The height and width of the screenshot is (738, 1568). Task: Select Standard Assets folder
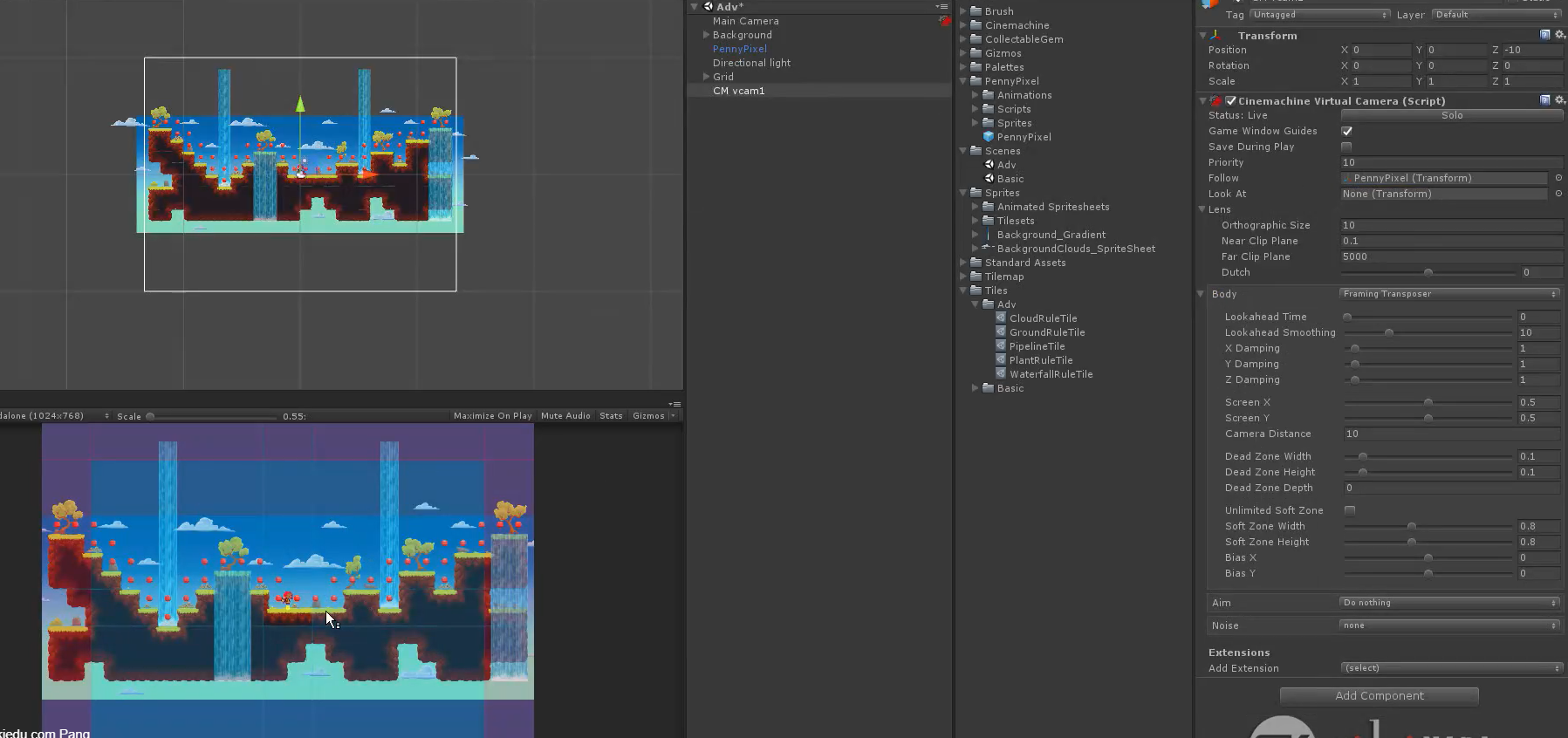coord(1025,263)
